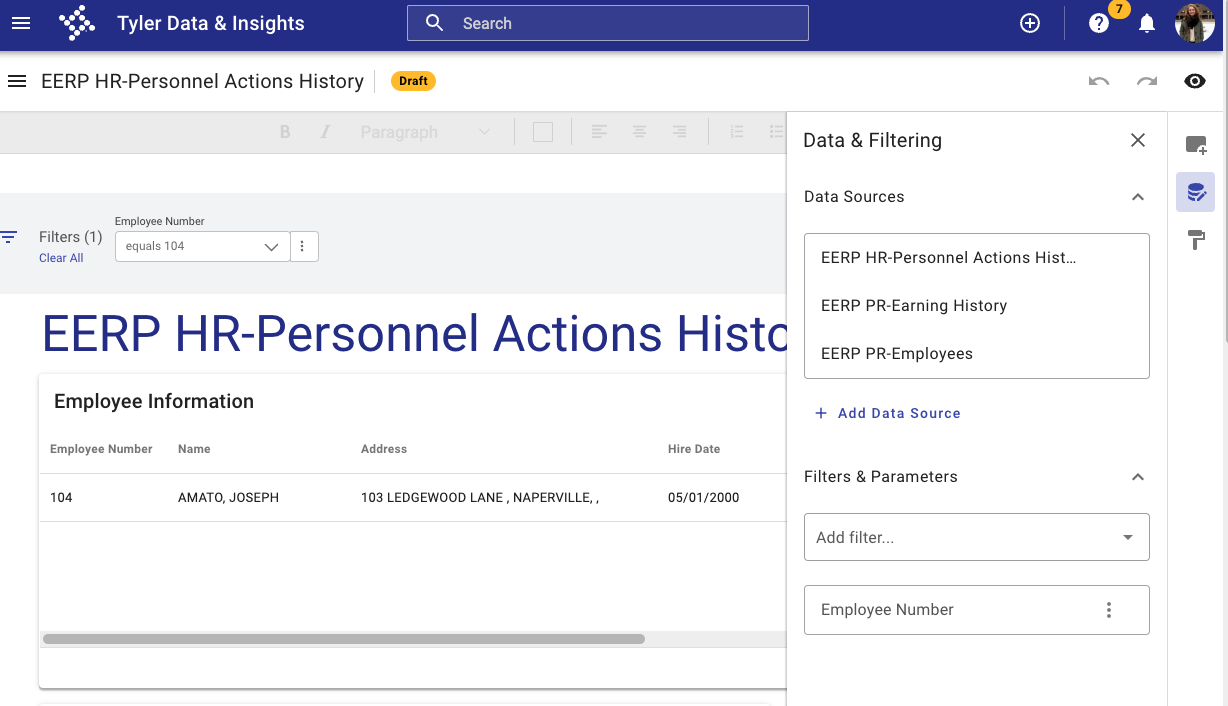Viewport: 1228px width, 706px height.
Task: Align text right
Action: click(x=679, y=132)
